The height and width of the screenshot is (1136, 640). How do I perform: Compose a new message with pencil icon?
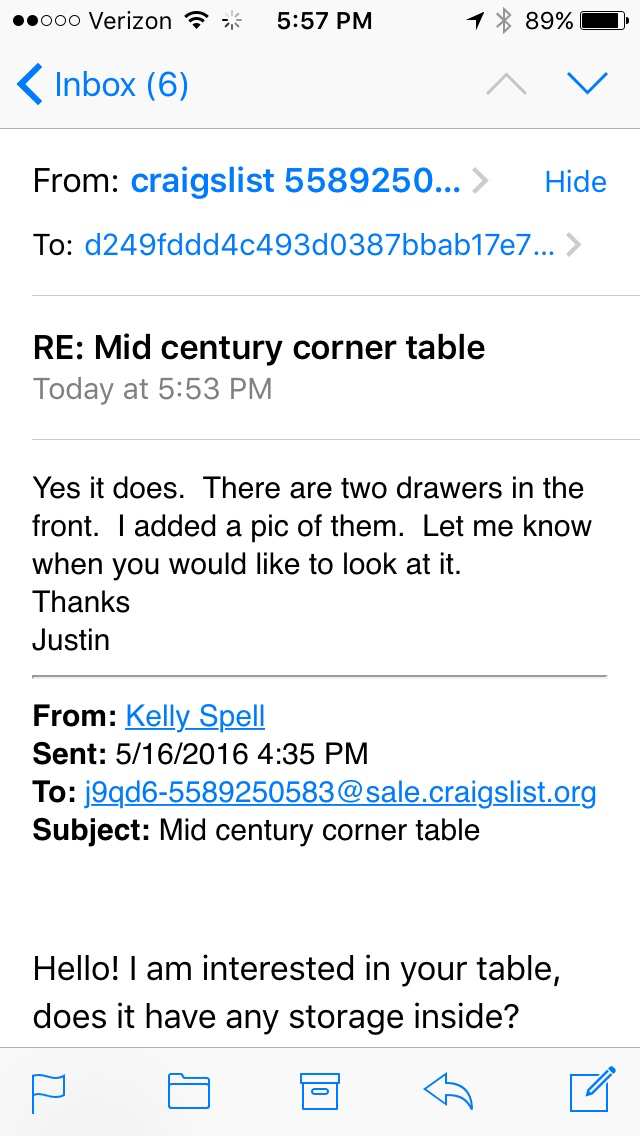click(x=592, y=1091)
